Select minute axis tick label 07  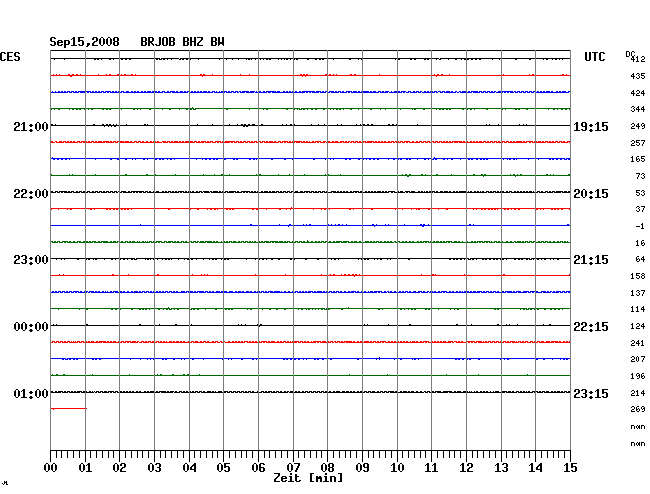293,468
